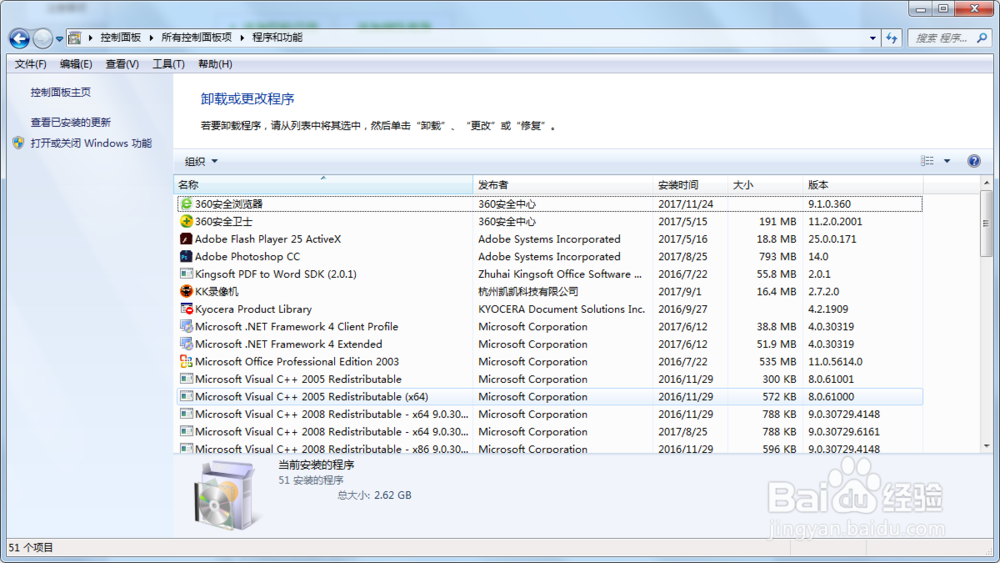This screenshot has width=1000, height=563.
Task: Select Kyocera Product Library icon
Action: point(186,309)
